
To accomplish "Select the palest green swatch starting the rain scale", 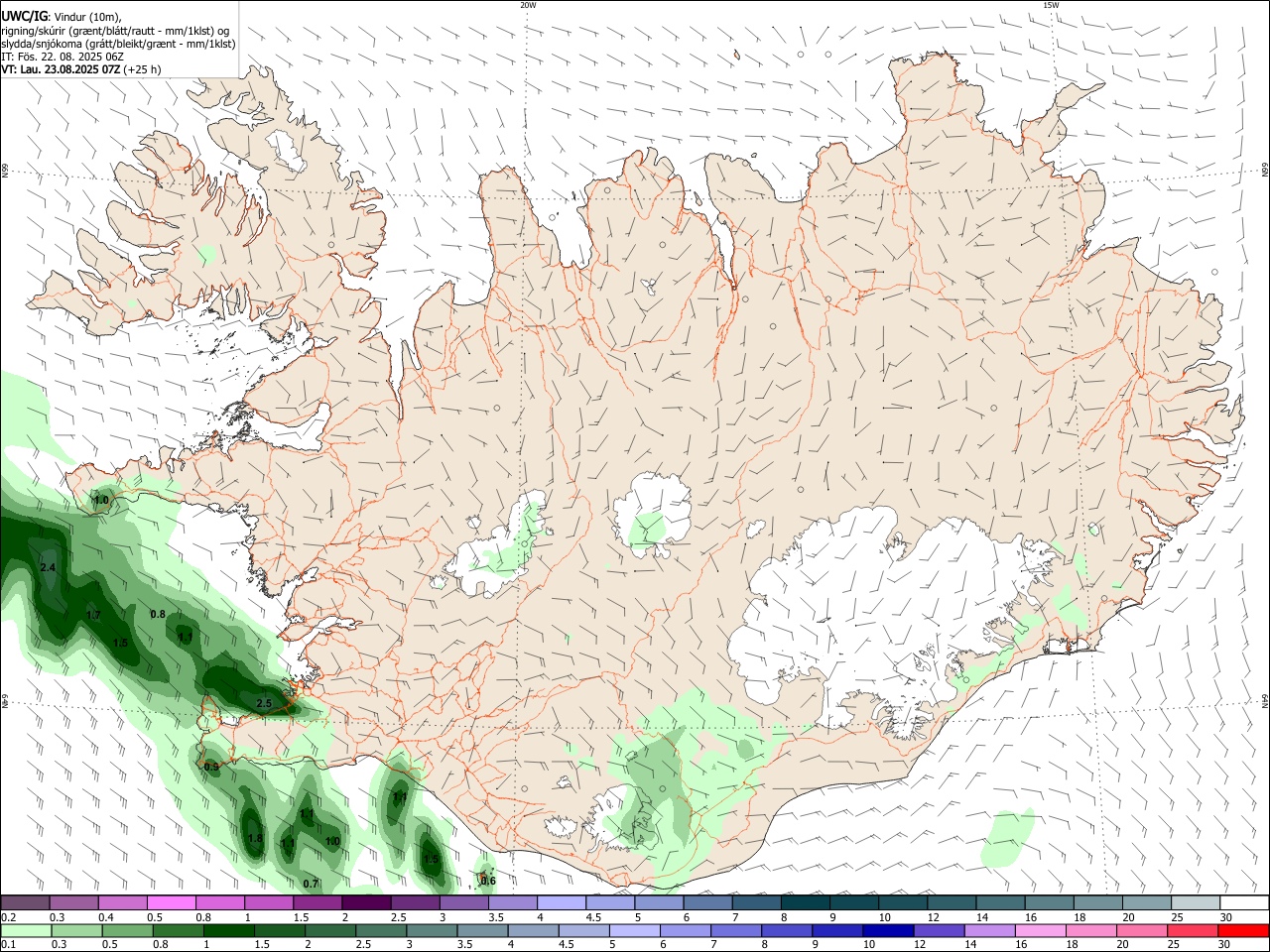I will [26, 931].
